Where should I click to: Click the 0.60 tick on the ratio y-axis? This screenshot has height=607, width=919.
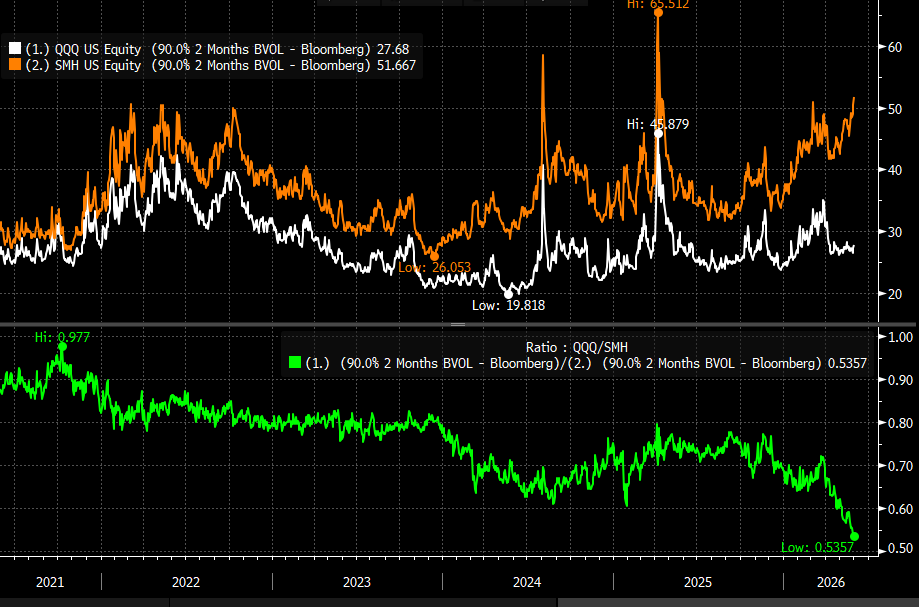901,509
